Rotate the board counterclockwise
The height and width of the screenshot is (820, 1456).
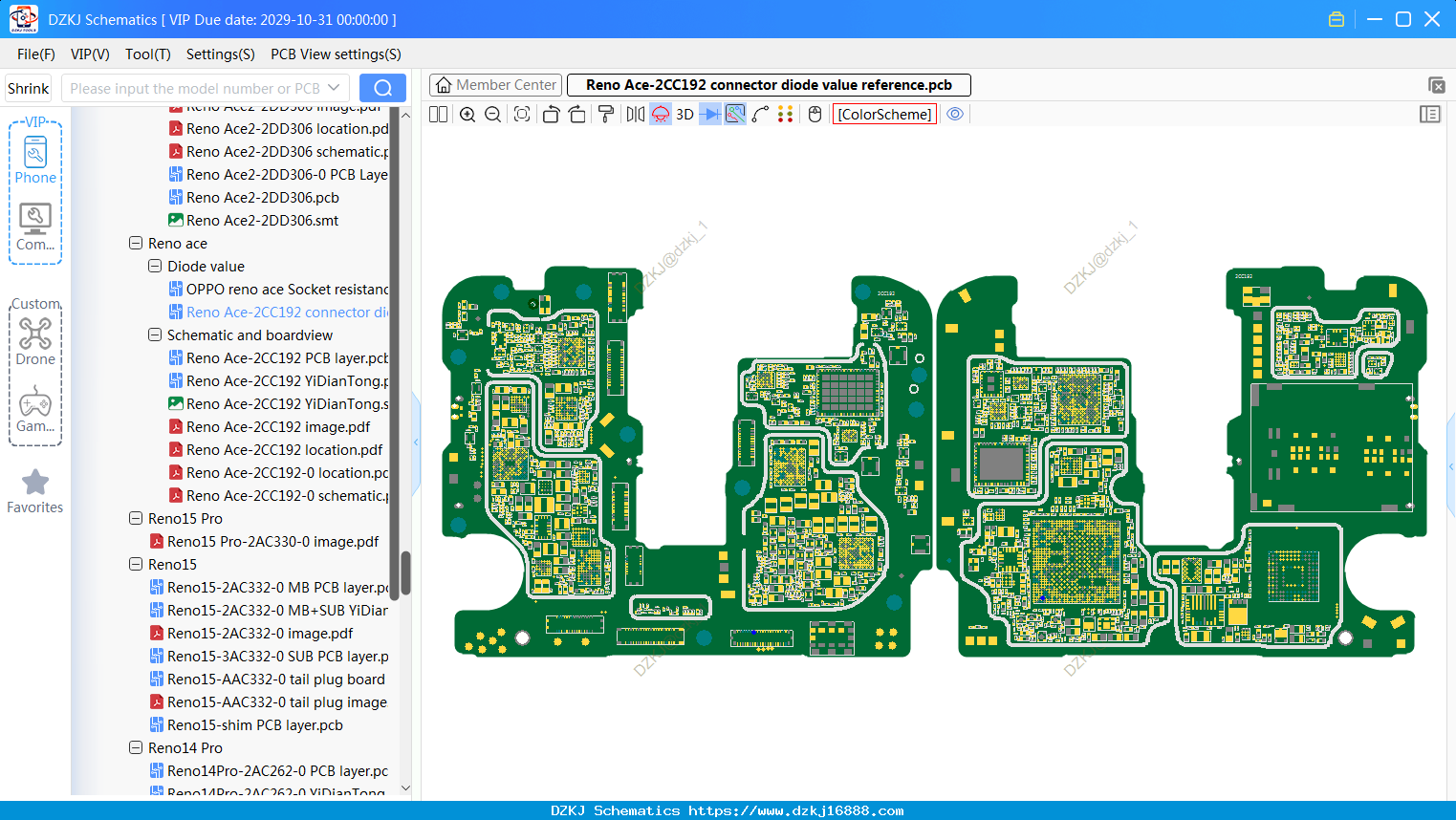pos(551,115)
